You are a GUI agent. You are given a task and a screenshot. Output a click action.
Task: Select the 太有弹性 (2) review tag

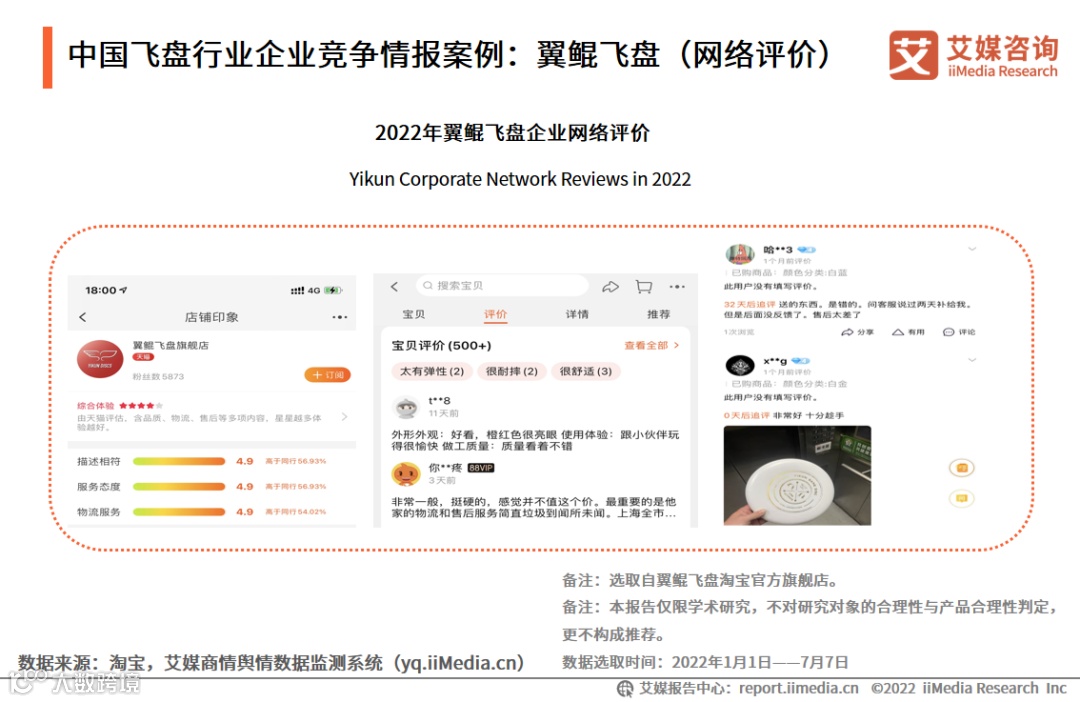tap(432, 371)
